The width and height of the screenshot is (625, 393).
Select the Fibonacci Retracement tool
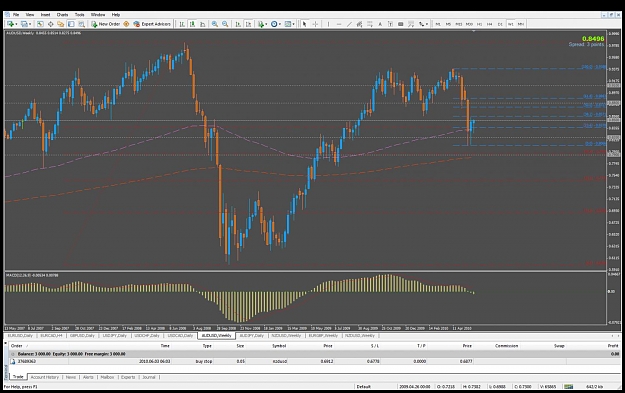point(370,24)
